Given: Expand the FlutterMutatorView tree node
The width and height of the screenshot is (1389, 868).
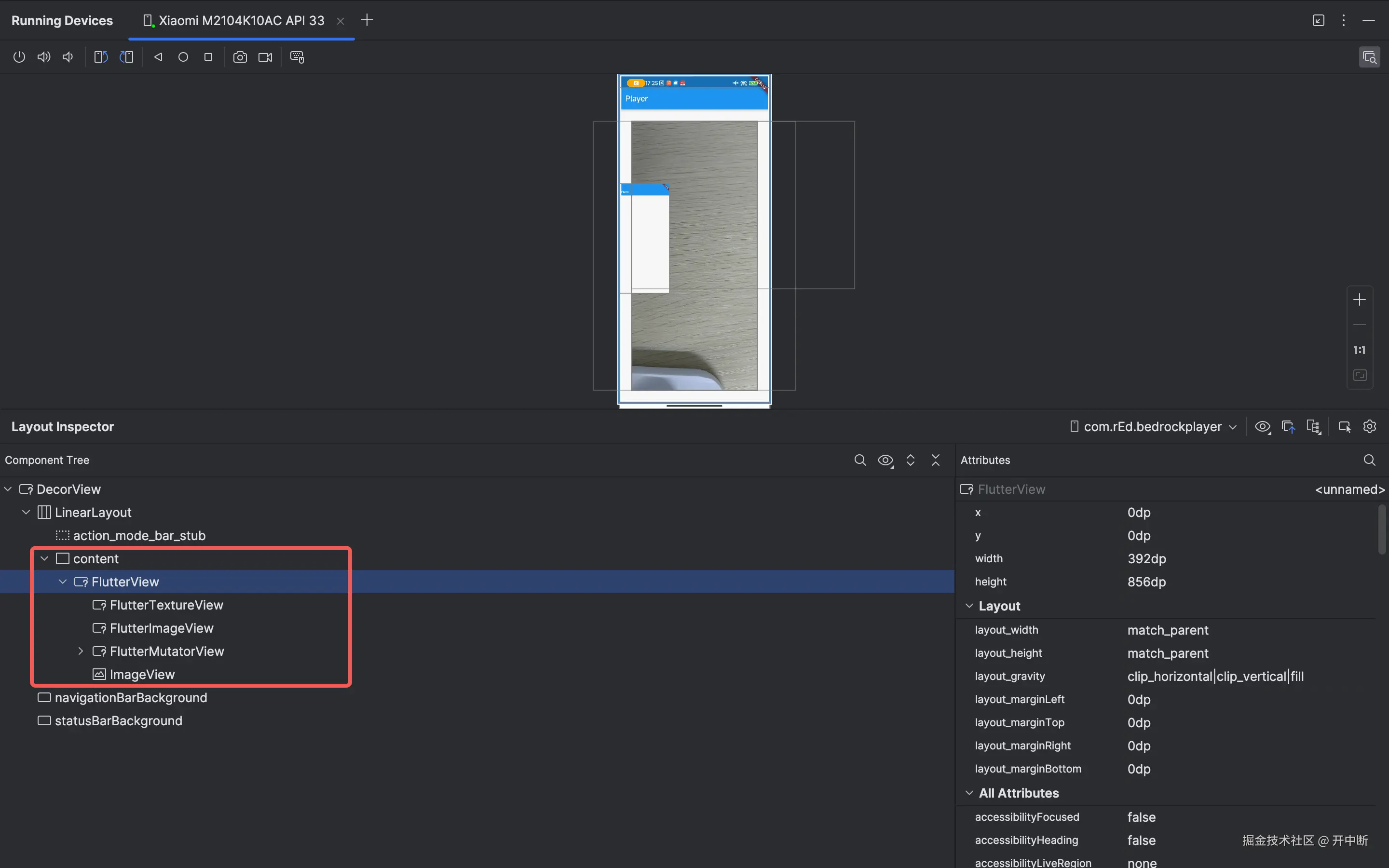Looking at the screenshot, I should coord(81,651).
